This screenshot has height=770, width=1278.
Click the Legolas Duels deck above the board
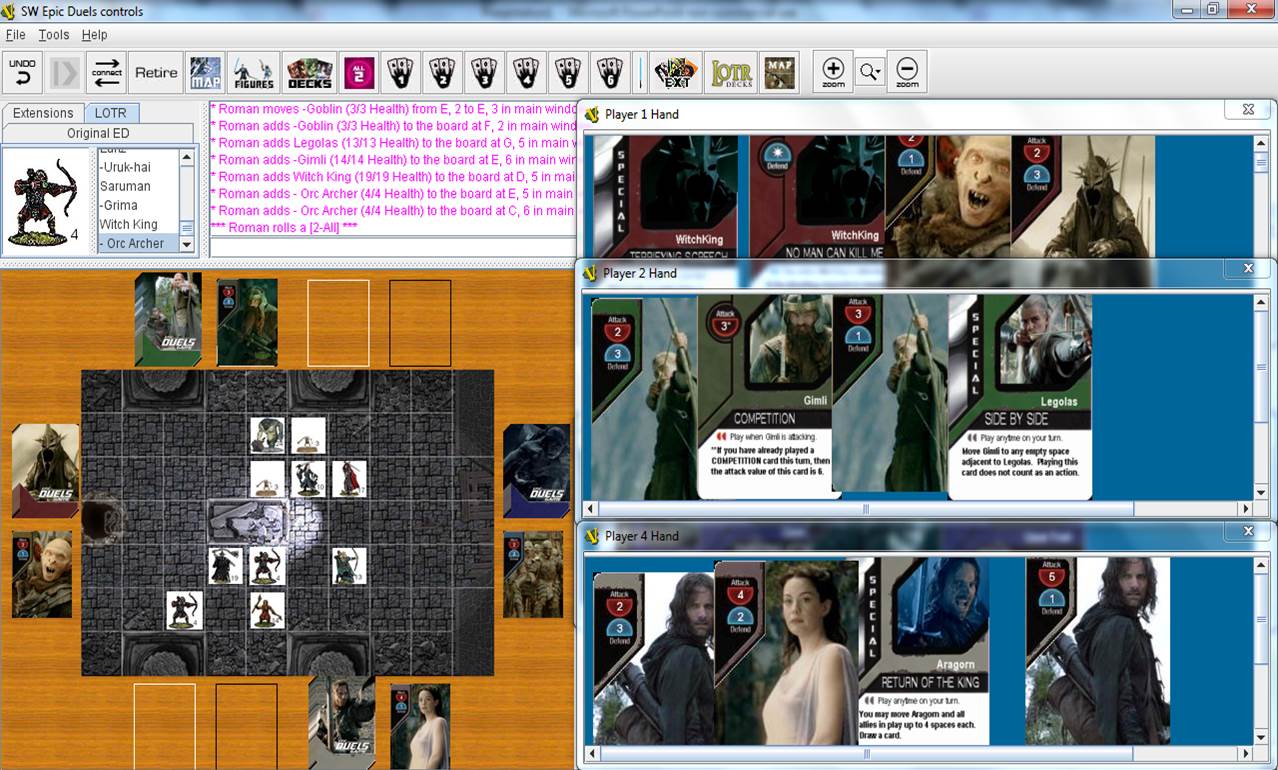[168, 319]
